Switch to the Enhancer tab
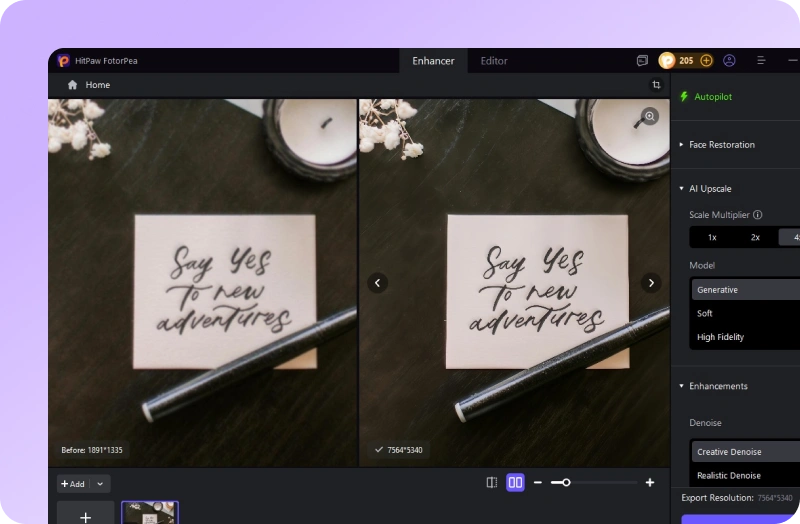The image size is (800, 524). tap(433, 61)
